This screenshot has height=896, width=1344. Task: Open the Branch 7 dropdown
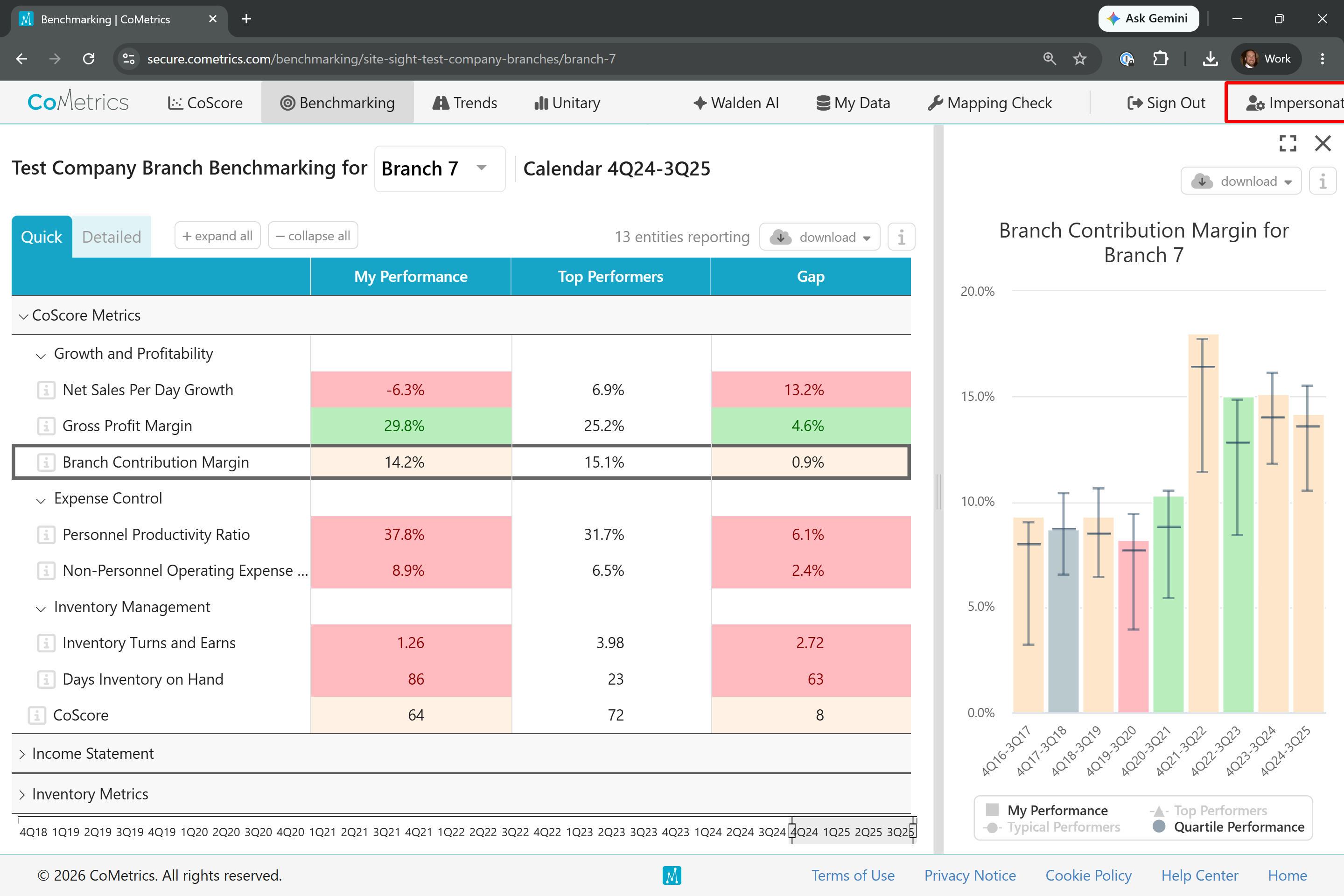(440, 168)
